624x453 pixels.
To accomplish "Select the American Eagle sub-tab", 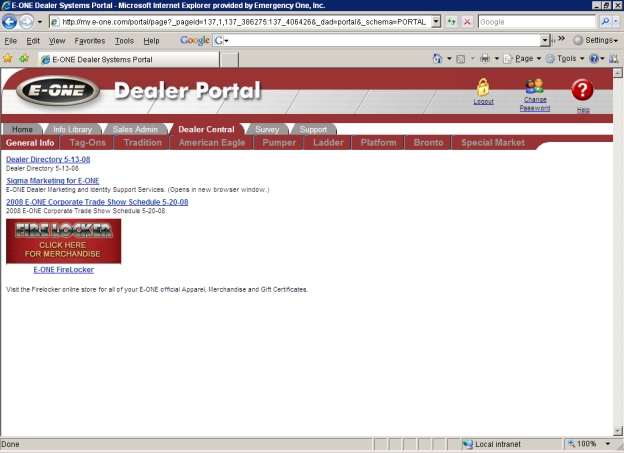I will click(x=212, y=143).
